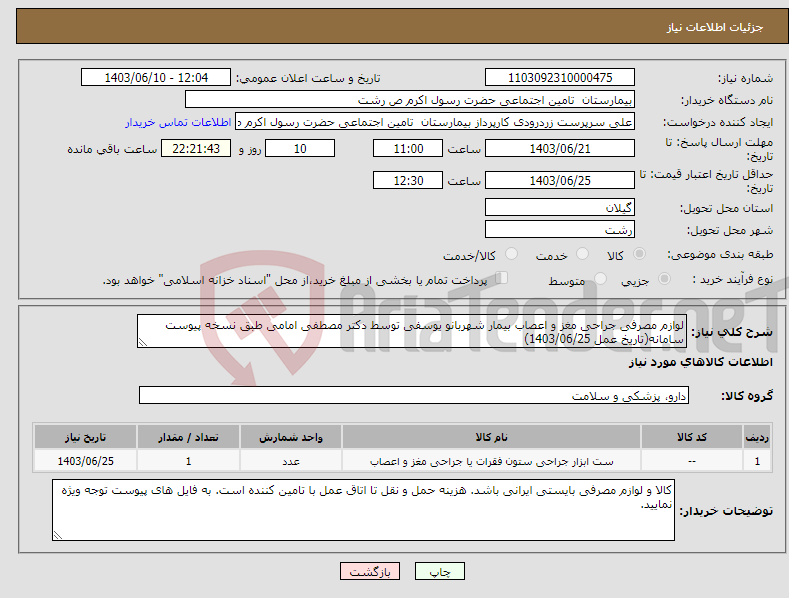Click the announcement date field 1403/06/10 - 12:04
Screen dimensions: 789x598
click(155, 78)
